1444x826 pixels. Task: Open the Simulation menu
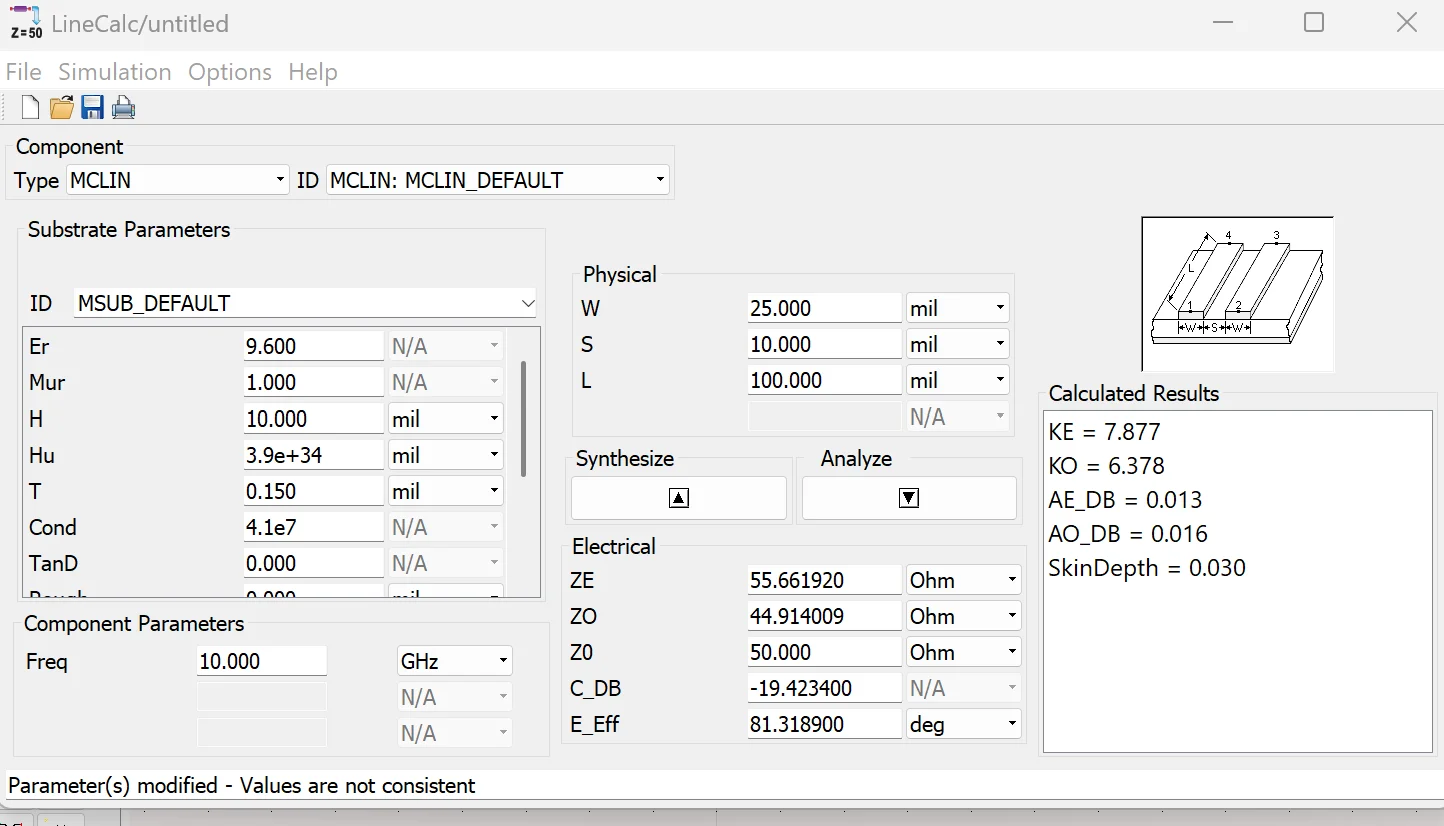[115, 72]
